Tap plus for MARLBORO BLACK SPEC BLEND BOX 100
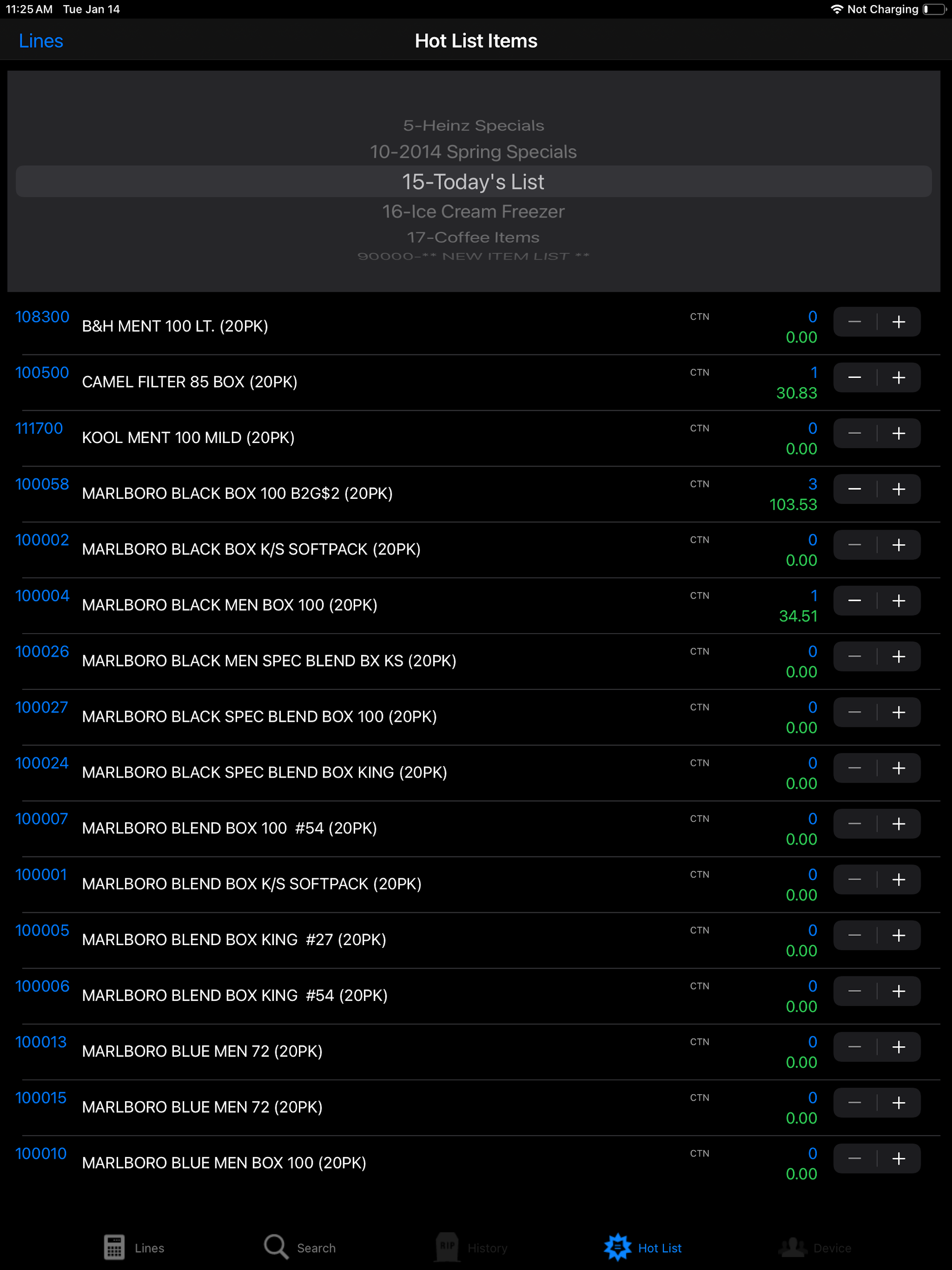This screenshot has height=1270, width=952. tap(898, 712)
